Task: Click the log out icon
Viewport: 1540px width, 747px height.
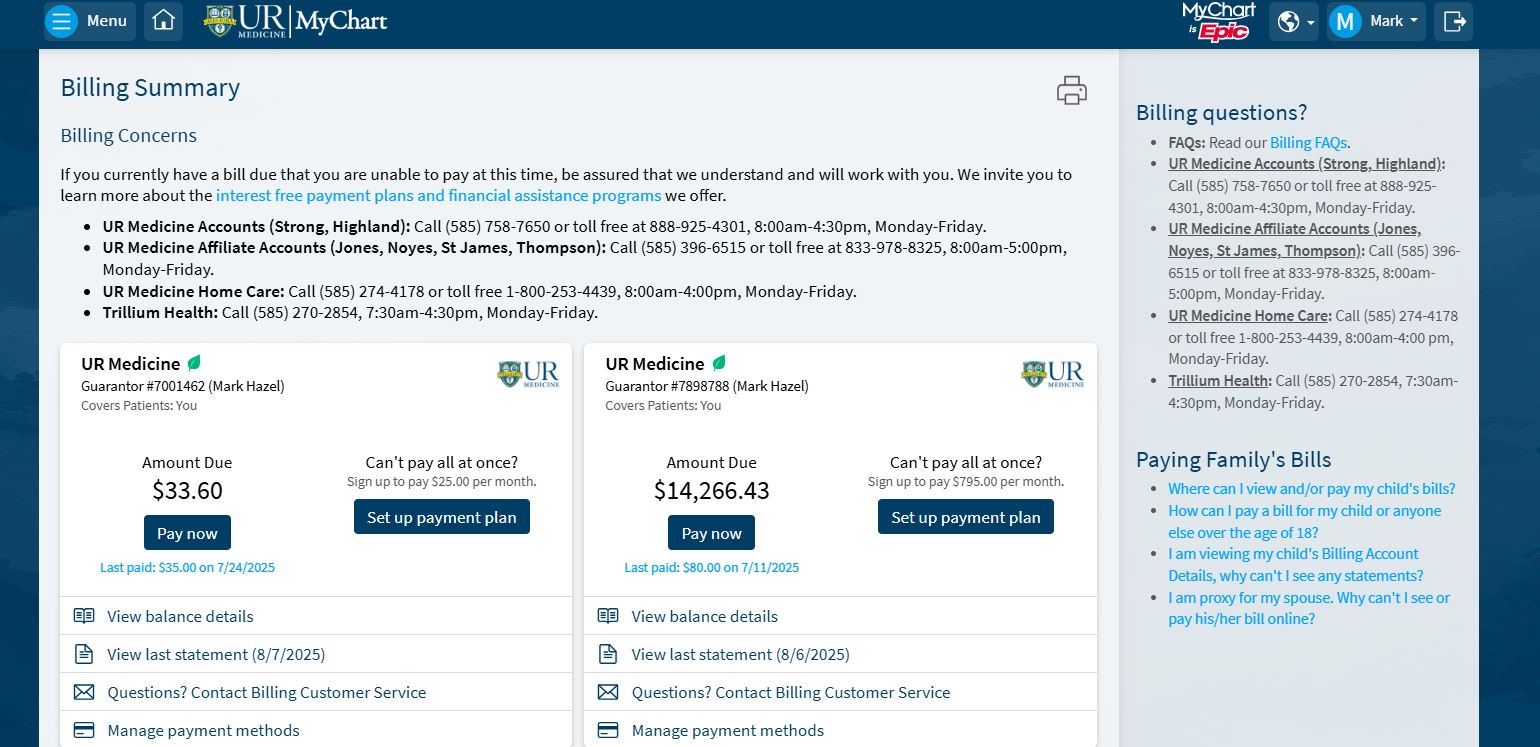Action: point(1454,21)
